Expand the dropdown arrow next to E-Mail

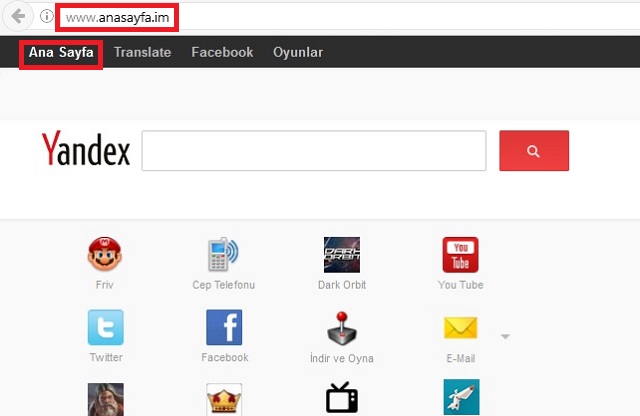505,336
